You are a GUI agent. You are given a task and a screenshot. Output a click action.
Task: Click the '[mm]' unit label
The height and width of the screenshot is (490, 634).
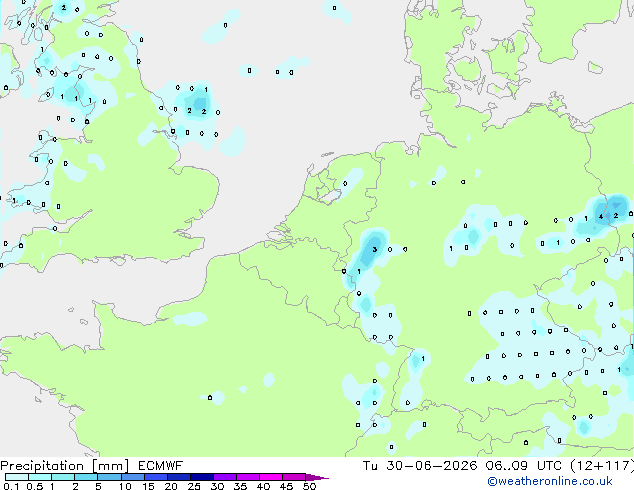coord(111,466)
